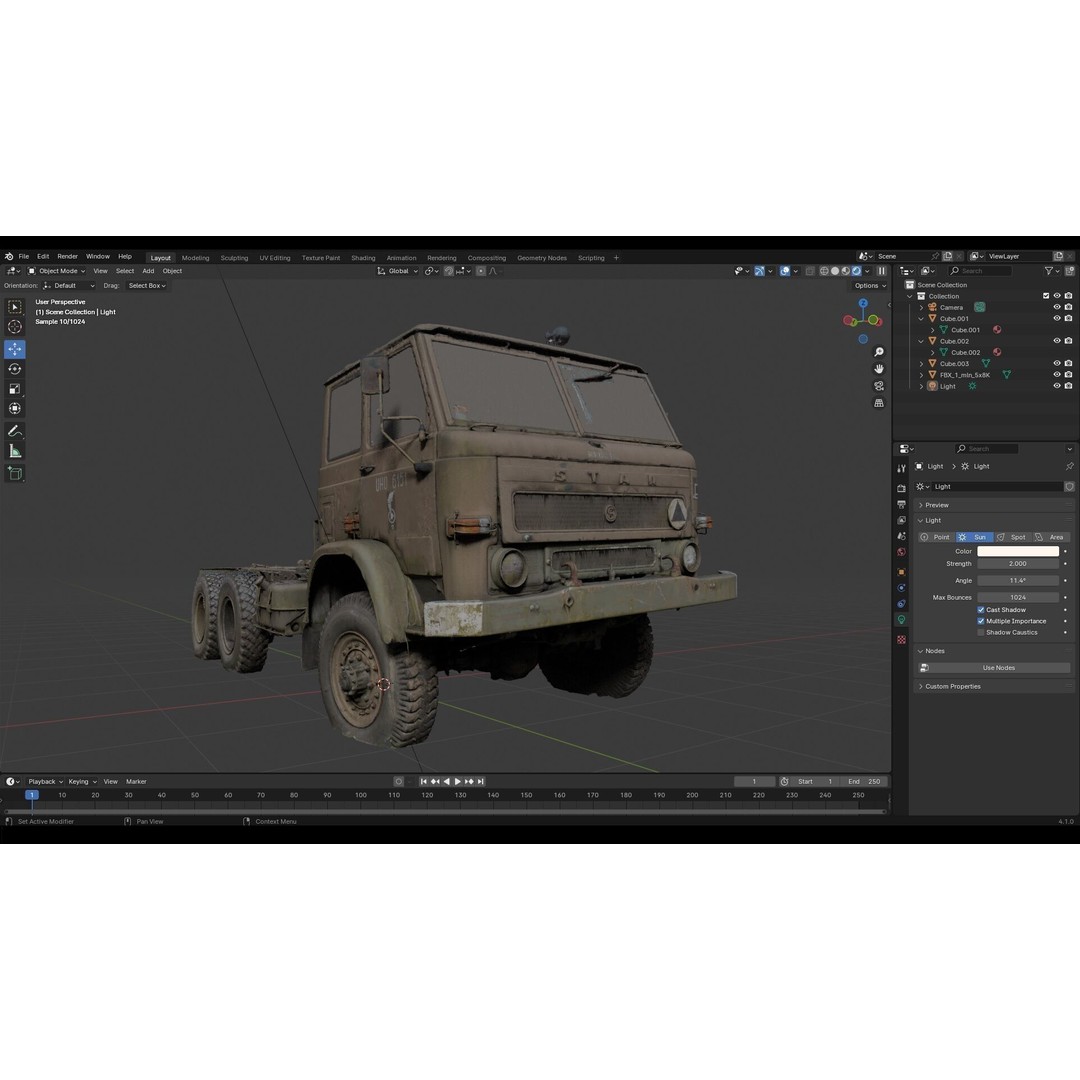Switch perspective/orthographic grid icon in viewport

click(x=879, y=403)
